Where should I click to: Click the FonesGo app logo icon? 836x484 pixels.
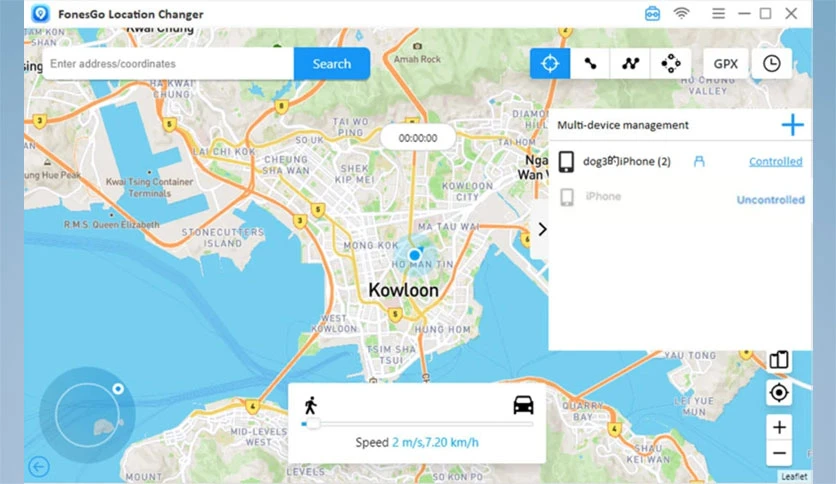pos(41,13)
